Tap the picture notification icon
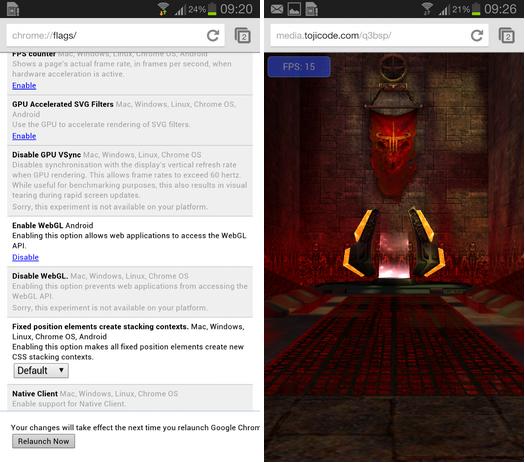The width and height of the screenshot is (525, 463). (x=294, y=9)
